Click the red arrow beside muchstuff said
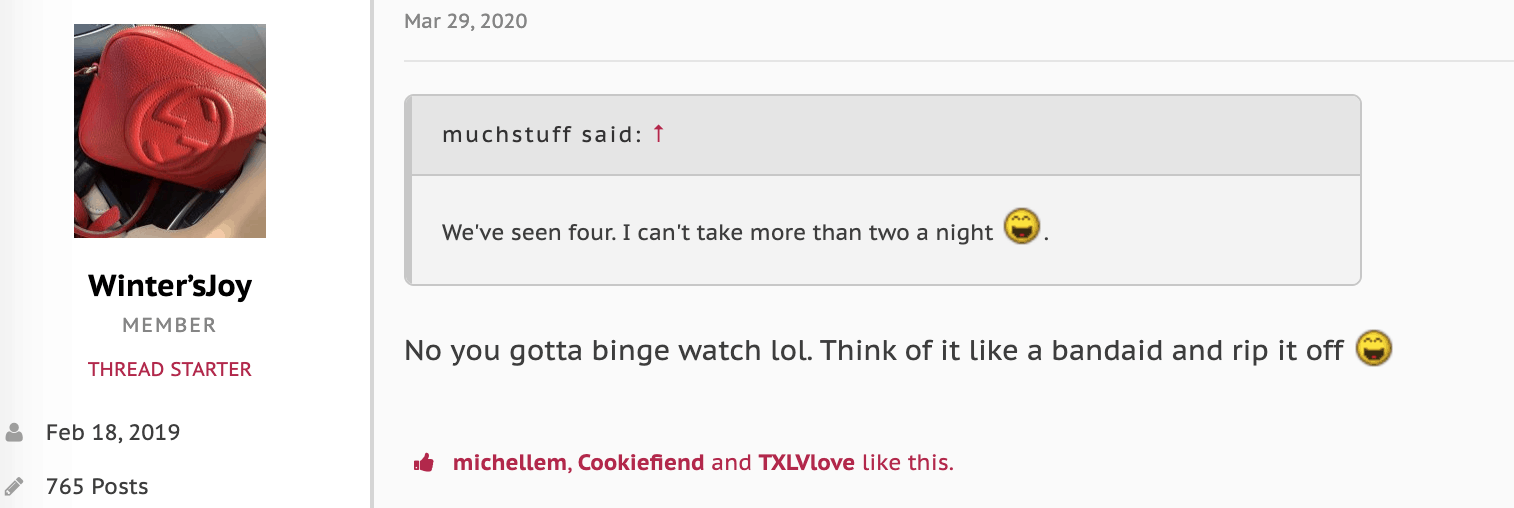The width and height of the screenshot is (1514, 508). click(658, 134)
